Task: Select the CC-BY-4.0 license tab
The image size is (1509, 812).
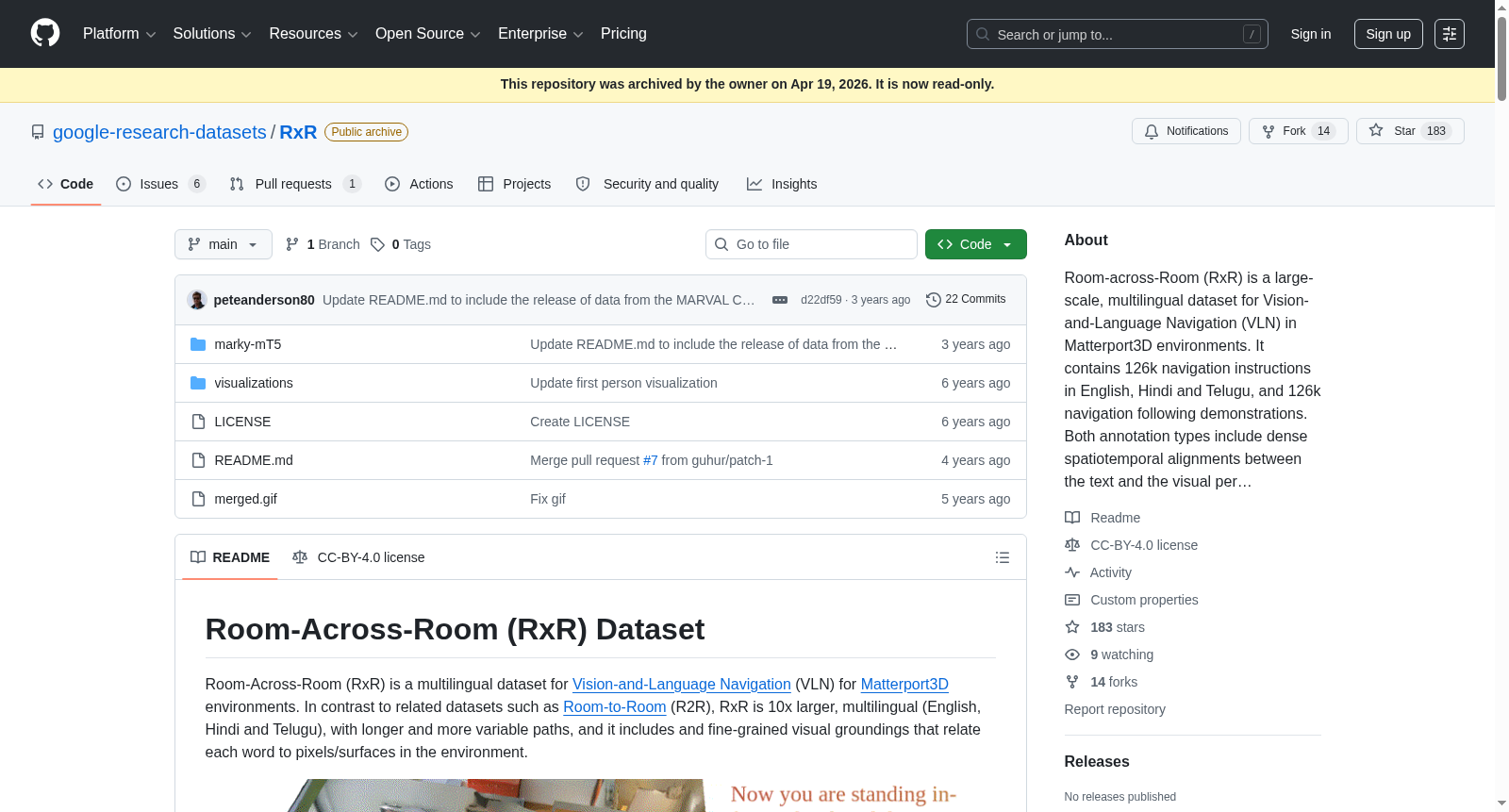Action: click(358, 557)
